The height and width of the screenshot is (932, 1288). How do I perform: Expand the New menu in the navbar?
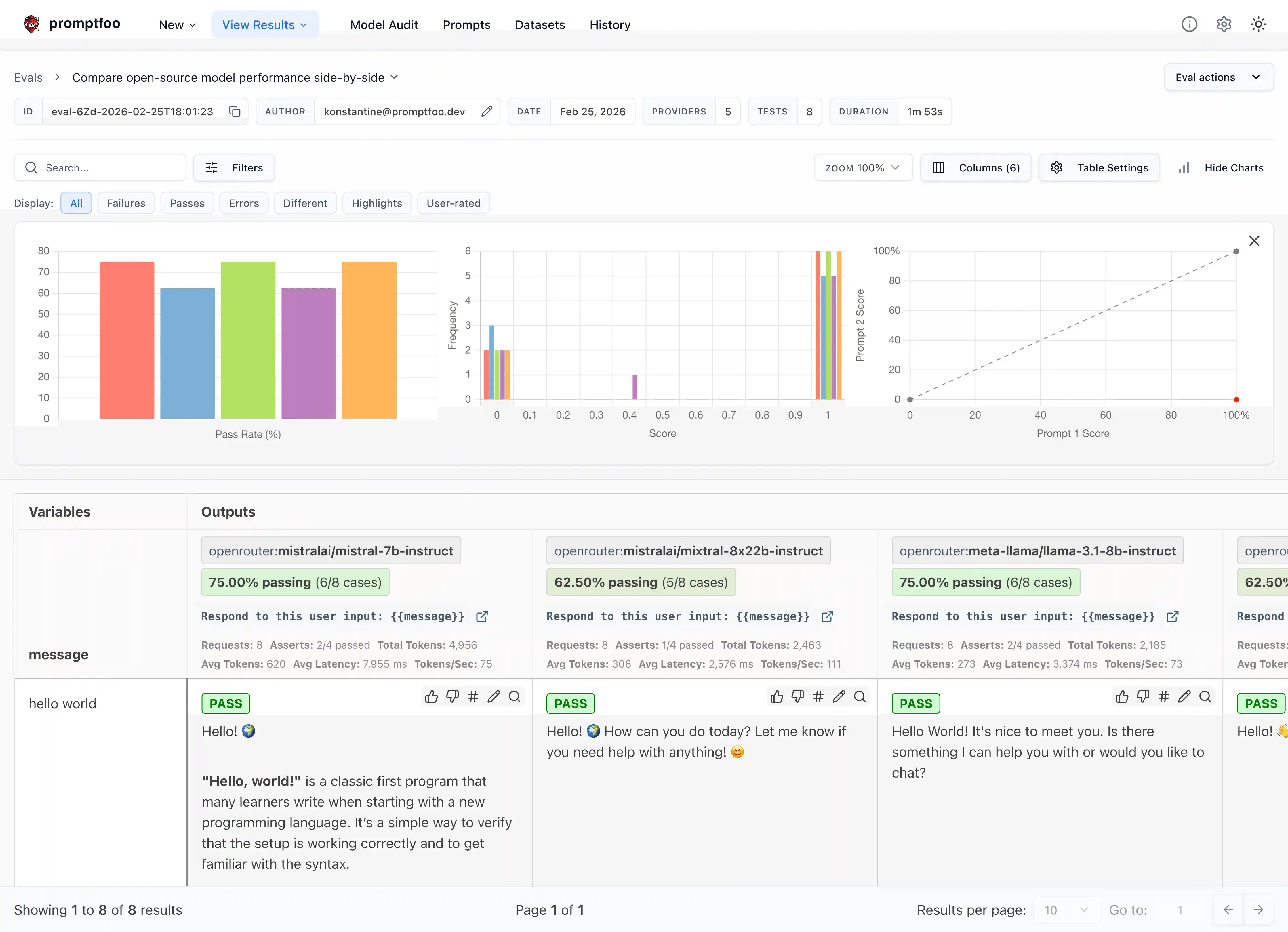coord(177,24)
